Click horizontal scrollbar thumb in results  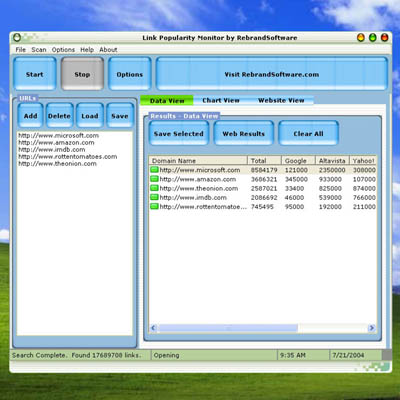228,328
